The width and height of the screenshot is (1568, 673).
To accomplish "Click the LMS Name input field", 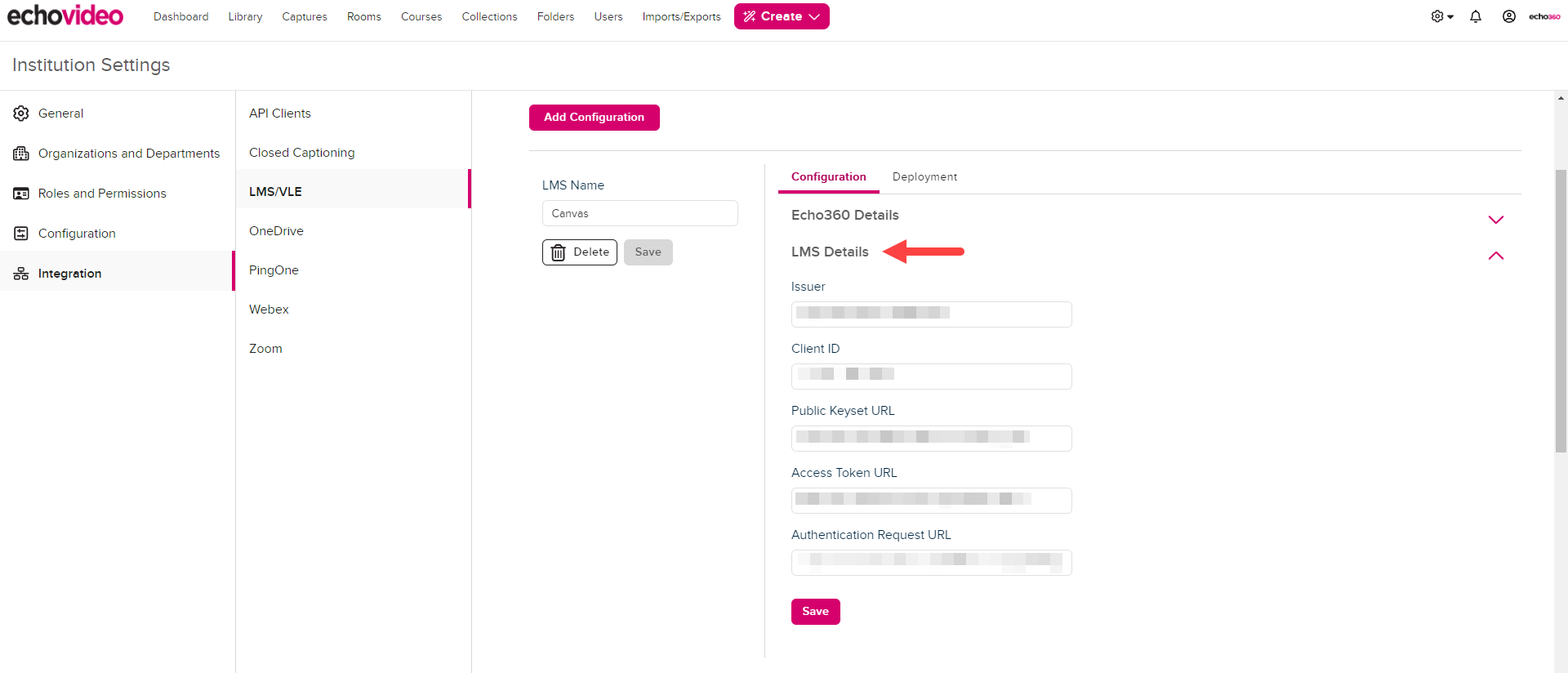I will pos(640,213).
